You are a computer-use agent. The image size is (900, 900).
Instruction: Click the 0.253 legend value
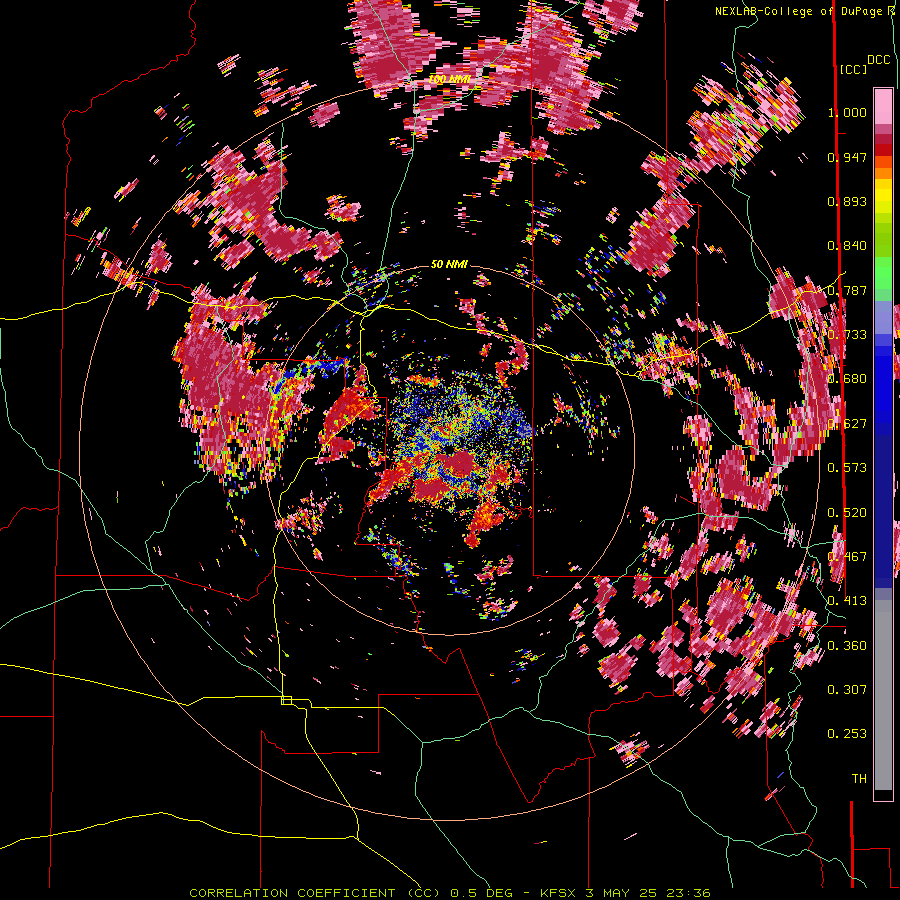[x=847, y=734]
